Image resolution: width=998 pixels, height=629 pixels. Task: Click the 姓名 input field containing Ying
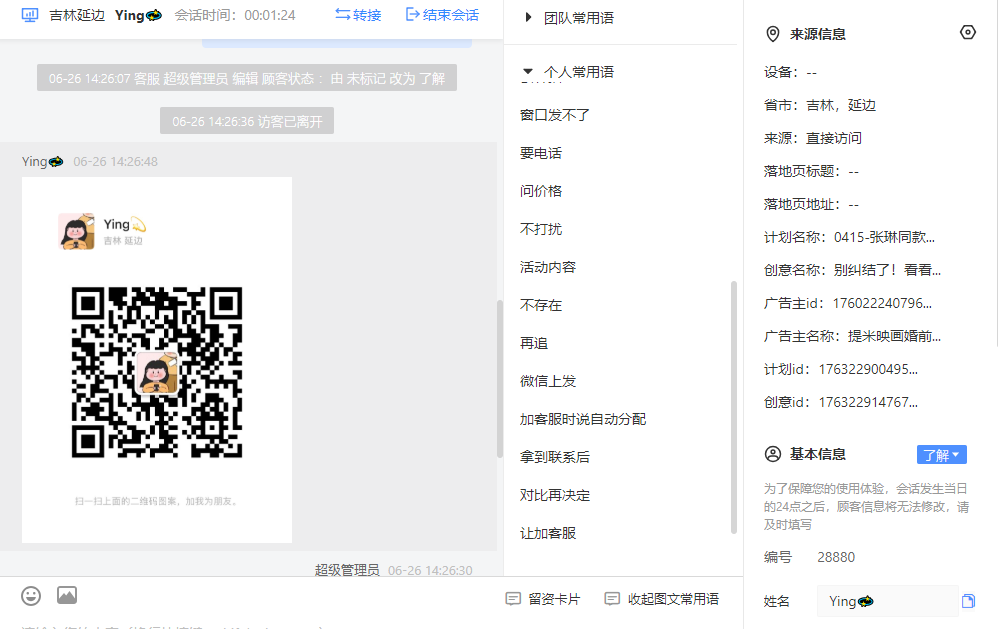click(887, 601)
